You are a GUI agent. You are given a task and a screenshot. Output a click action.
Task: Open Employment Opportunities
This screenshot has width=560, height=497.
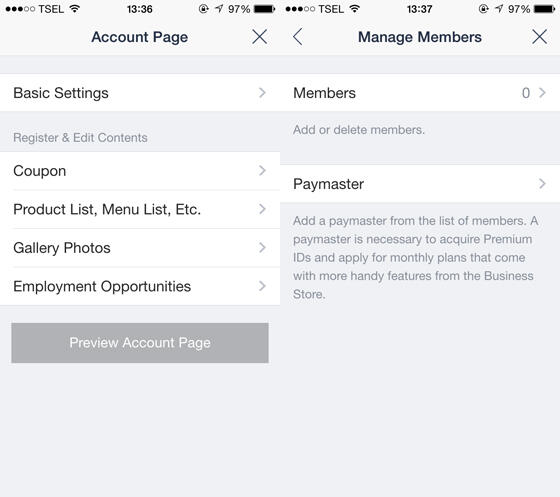click(x=140, y=286)
